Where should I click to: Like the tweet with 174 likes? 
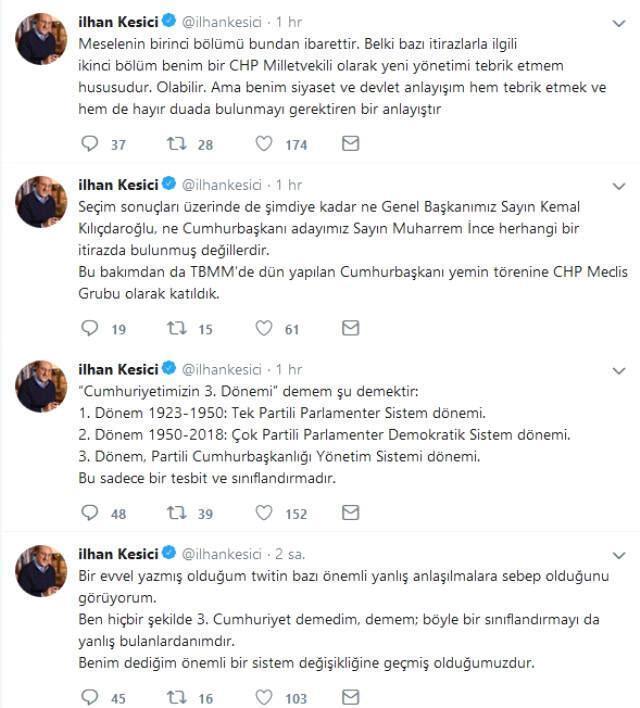264,144
